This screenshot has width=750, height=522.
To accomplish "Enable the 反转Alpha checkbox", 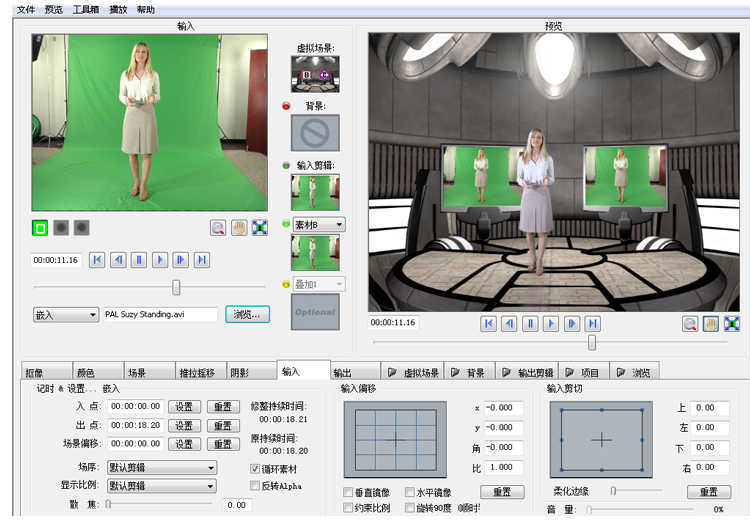I will 255,486.
